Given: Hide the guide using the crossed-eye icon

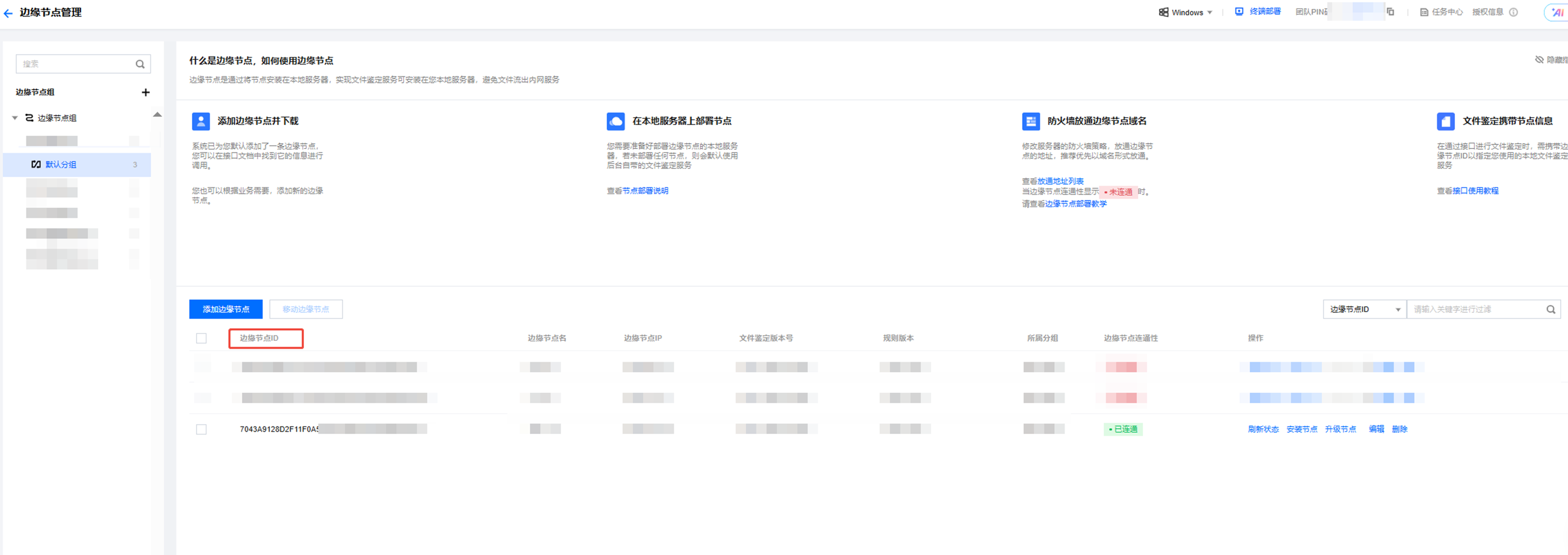Looking at the screenshot, I should point(1539,59).
